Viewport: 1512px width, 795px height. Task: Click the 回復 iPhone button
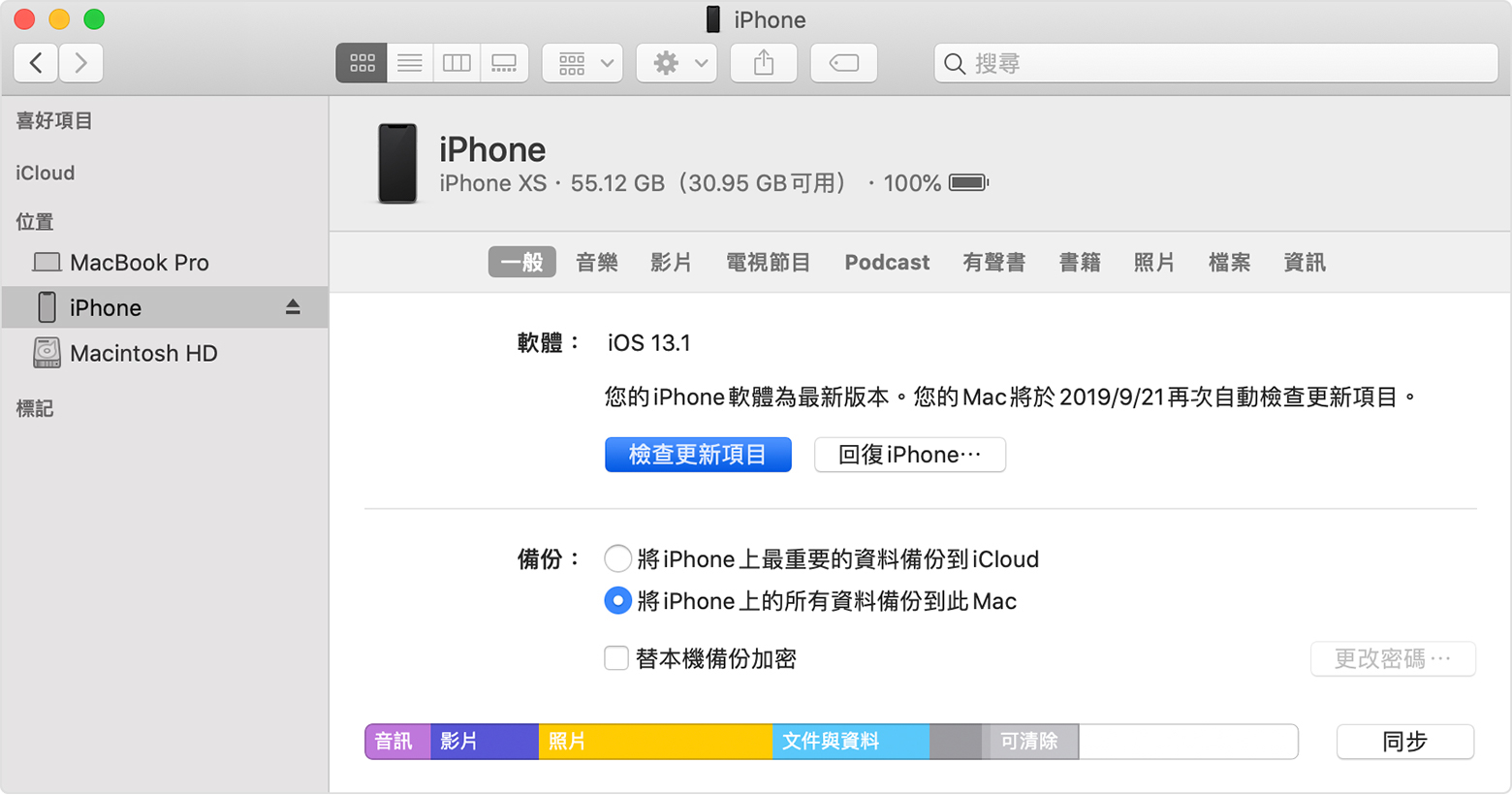(x=910, y=454)
